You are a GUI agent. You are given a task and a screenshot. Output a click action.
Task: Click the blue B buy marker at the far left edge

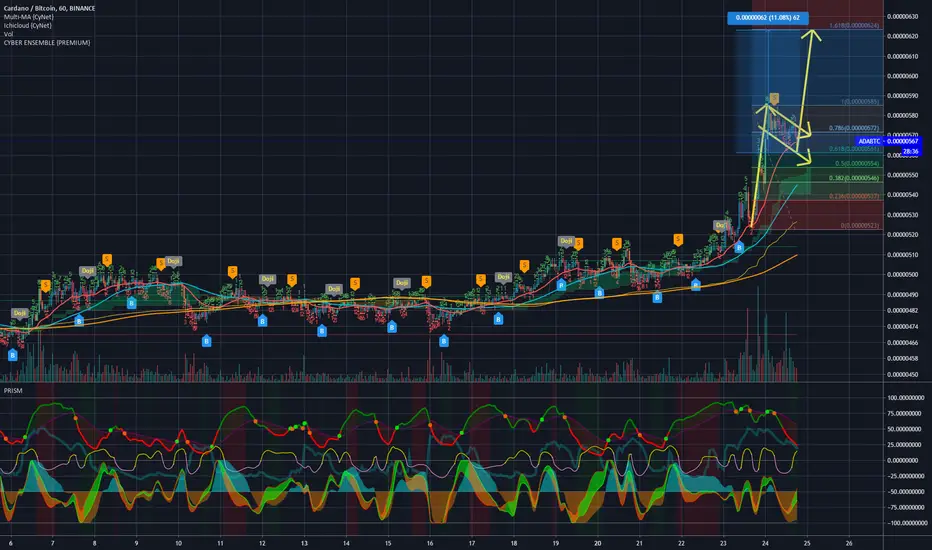click(12, 355)
